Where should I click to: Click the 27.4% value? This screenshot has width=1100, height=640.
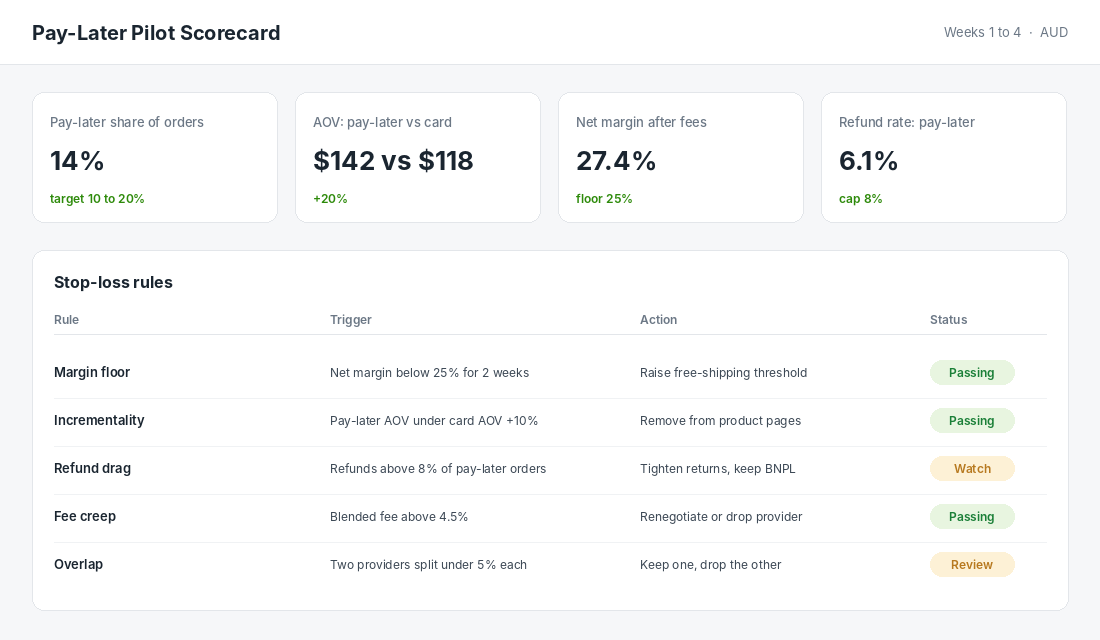click(x=616, y=161)
